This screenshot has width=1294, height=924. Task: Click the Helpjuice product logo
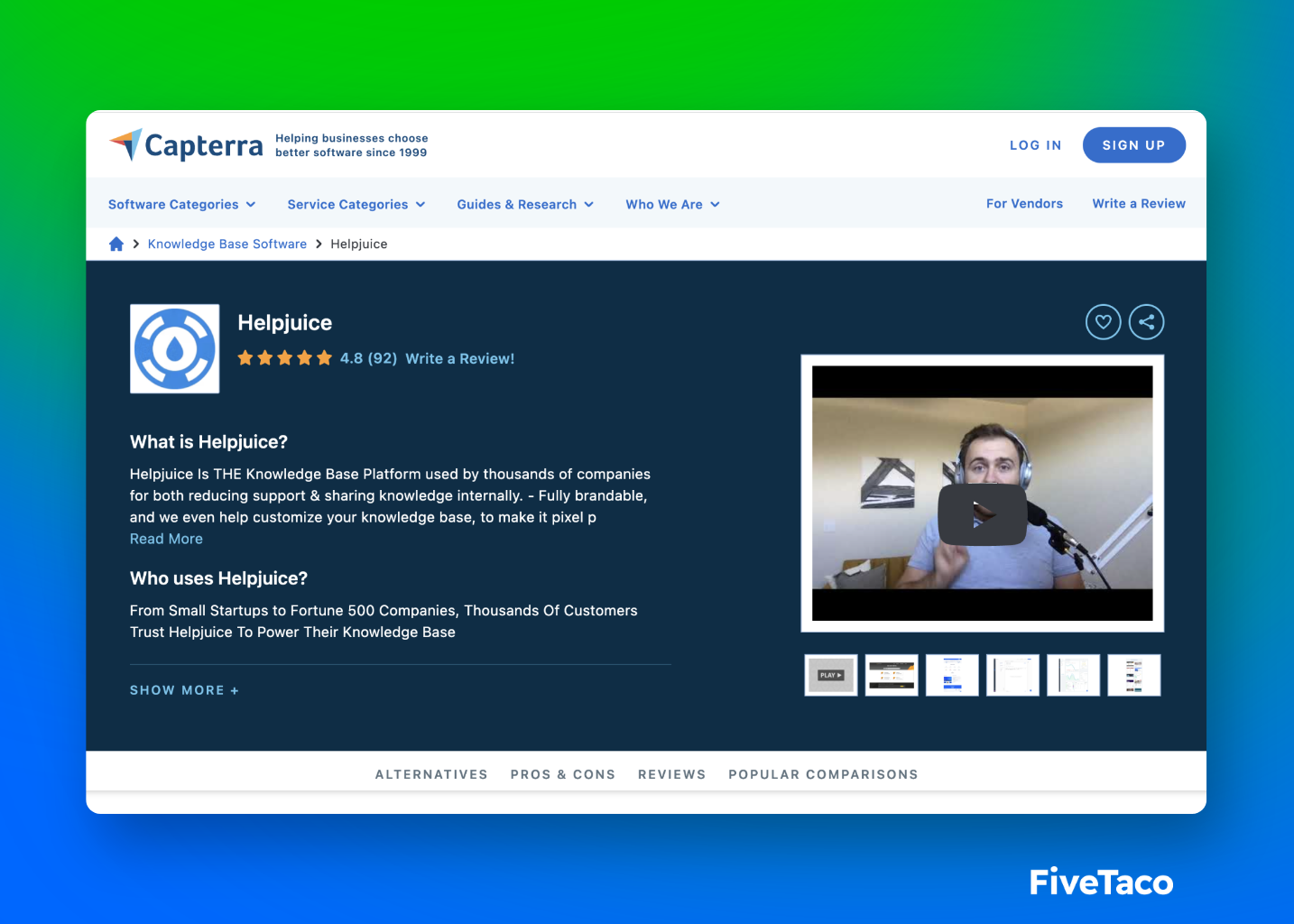tap(175, 348)
